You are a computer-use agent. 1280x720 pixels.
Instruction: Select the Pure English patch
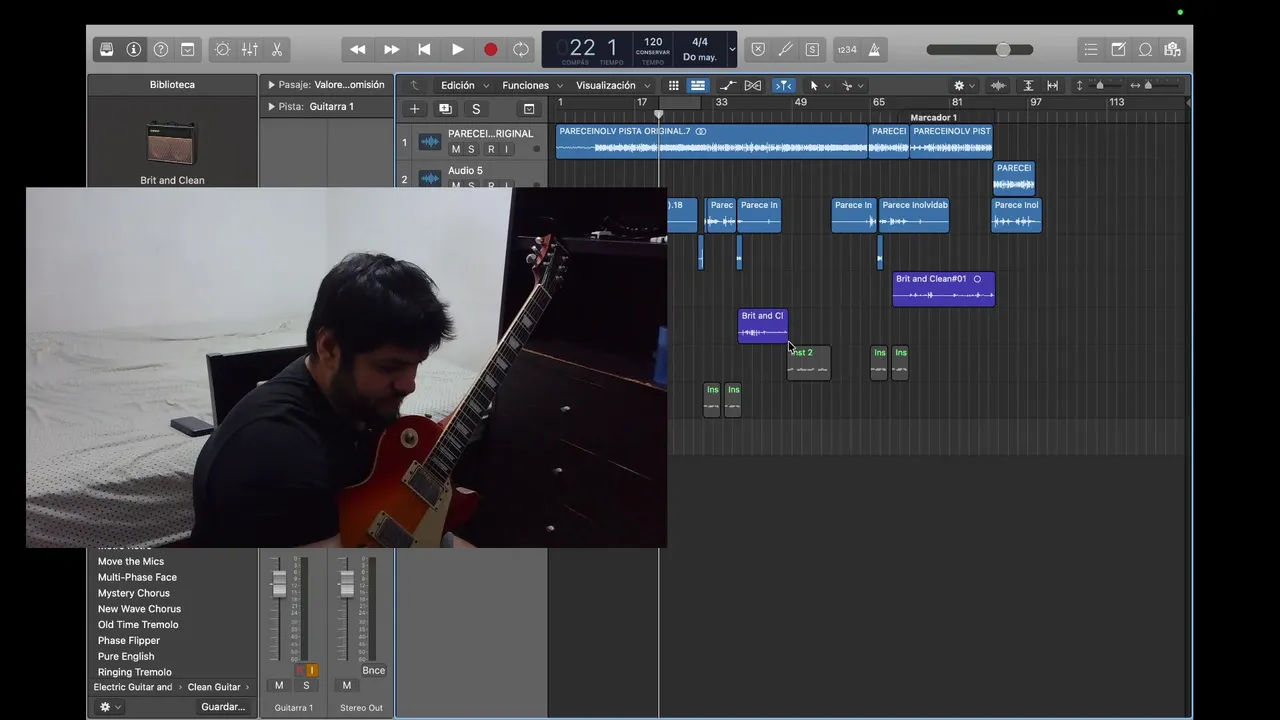(x=126, y=657)
